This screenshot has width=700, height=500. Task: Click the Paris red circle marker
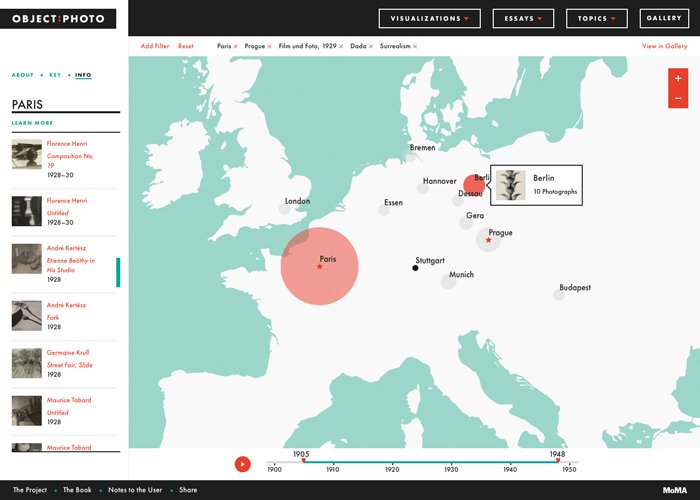(x=320, y=267)
